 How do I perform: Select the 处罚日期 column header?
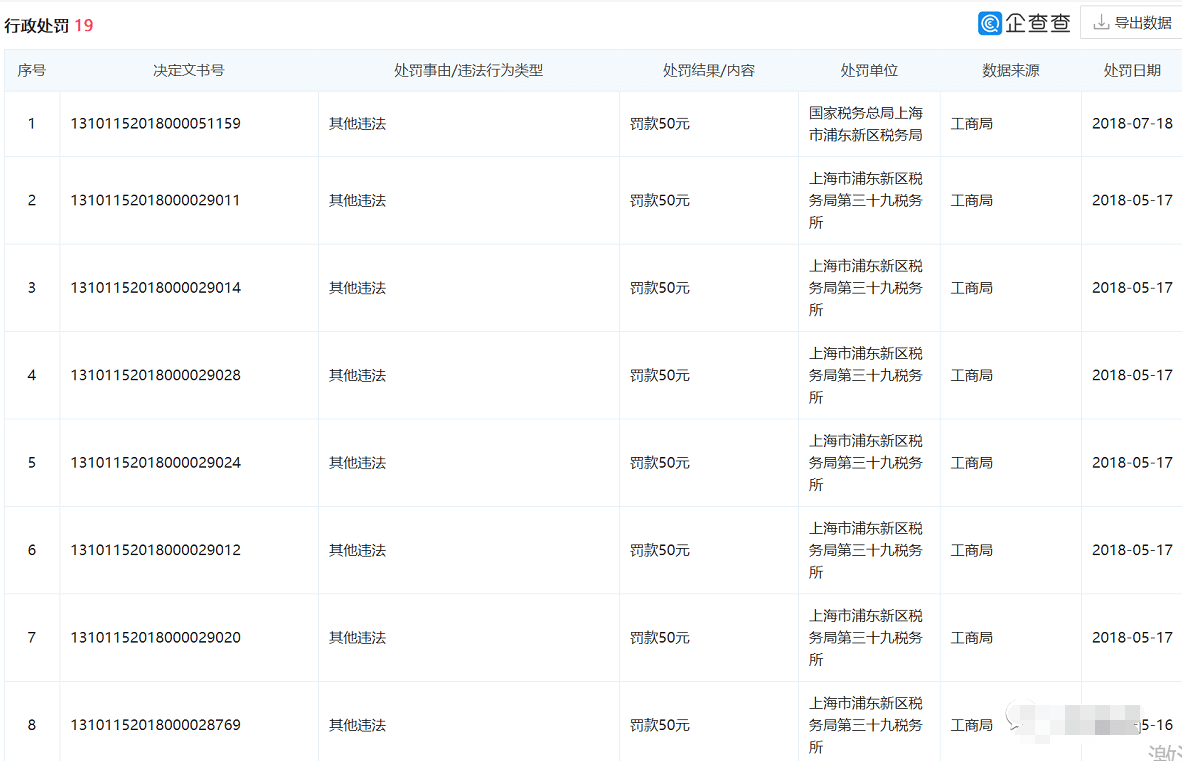click(x=1132, y=71)
